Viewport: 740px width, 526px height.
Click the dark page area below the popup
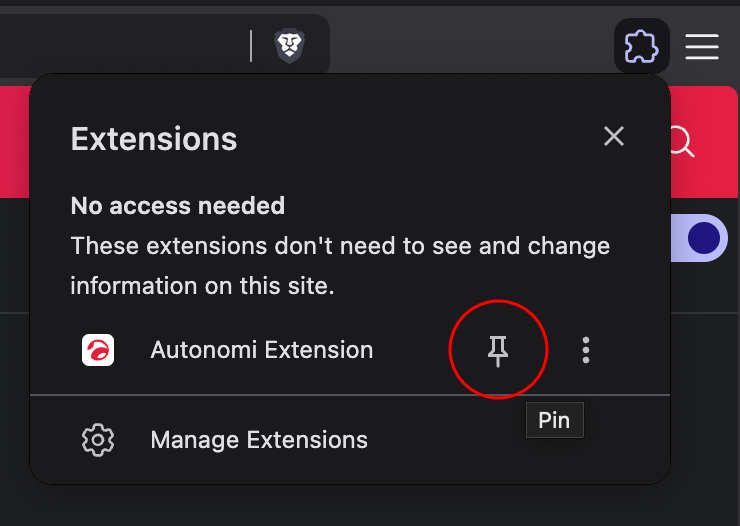(x=370, y=506)
